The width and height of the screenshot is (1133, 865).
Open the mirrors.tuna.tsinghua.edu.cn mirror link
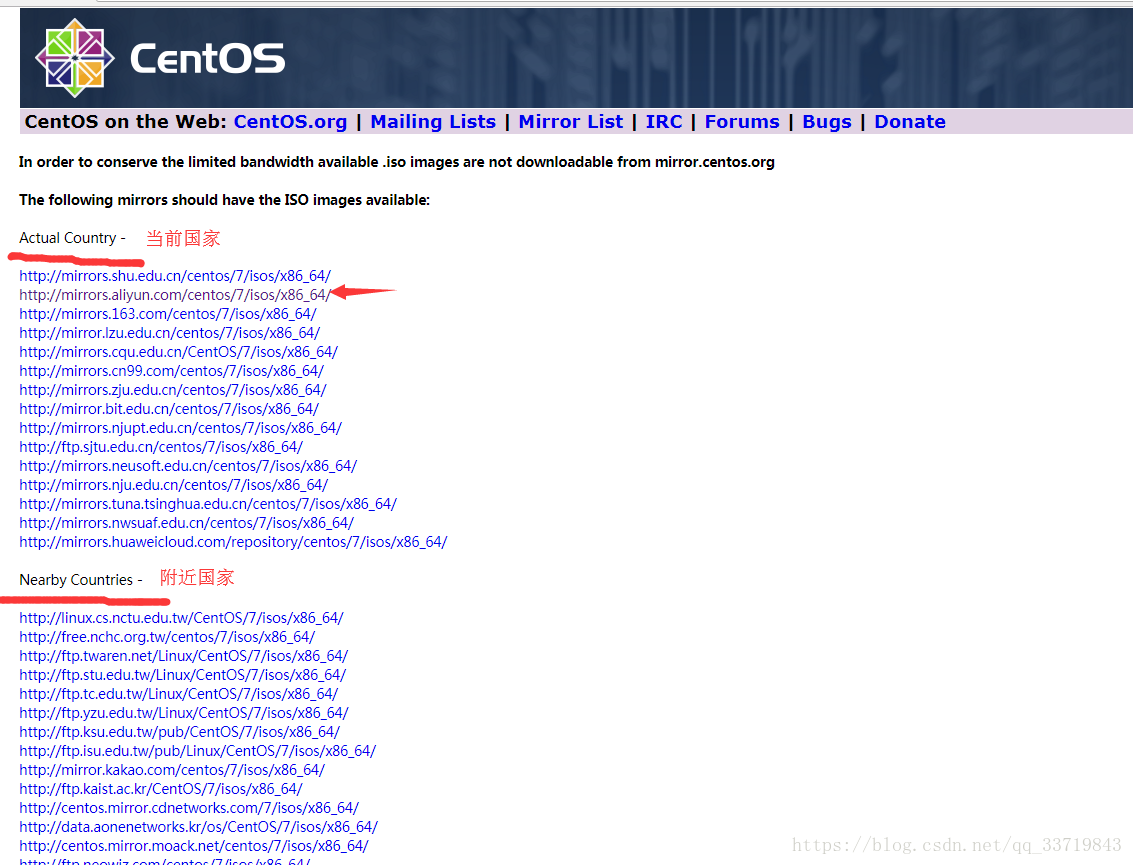point(208,504)
